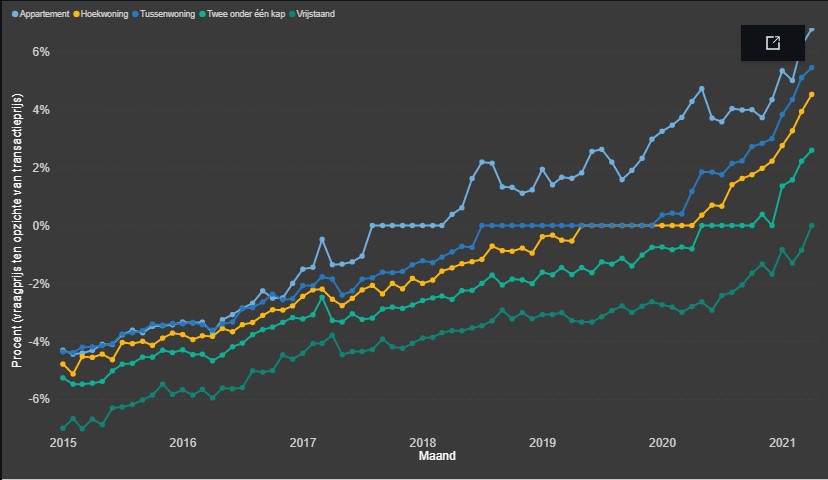The image size is (828, 480).
Task: Toggle the Hoekwoning series legend label
Action: point(104,13)
